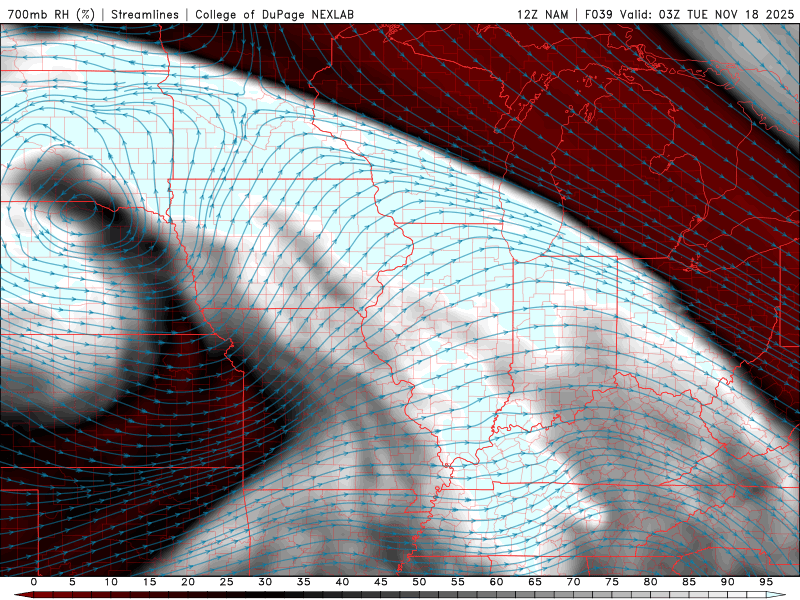The image size is (800, 600).
Task: Click the "45" colorbar scale label
Action: pos(381,582)
